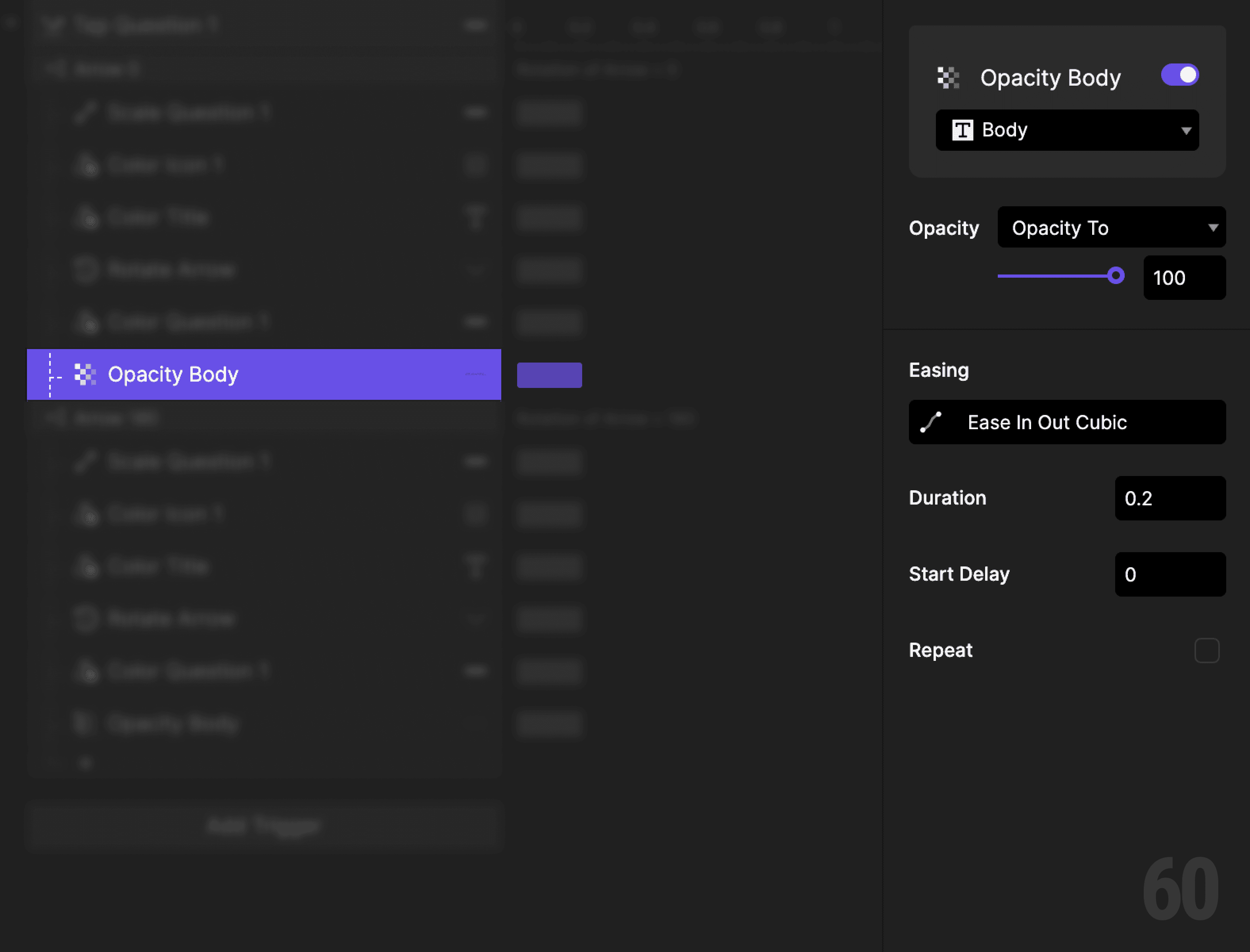Click the Duration value field showing 0.2
The image size is (1250, 952).
1169,499
